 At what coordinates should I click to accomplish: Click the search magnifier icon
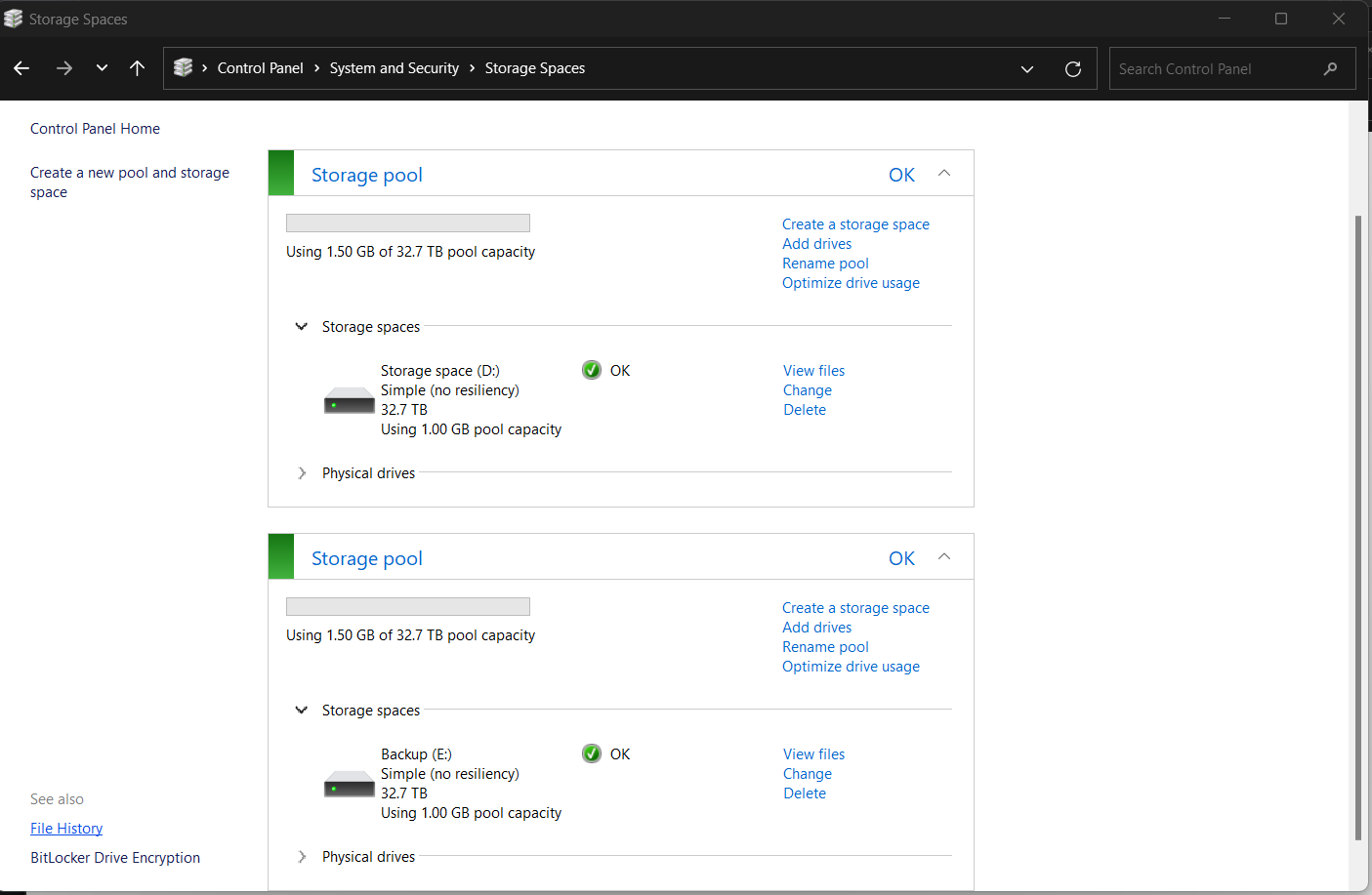1330,68
